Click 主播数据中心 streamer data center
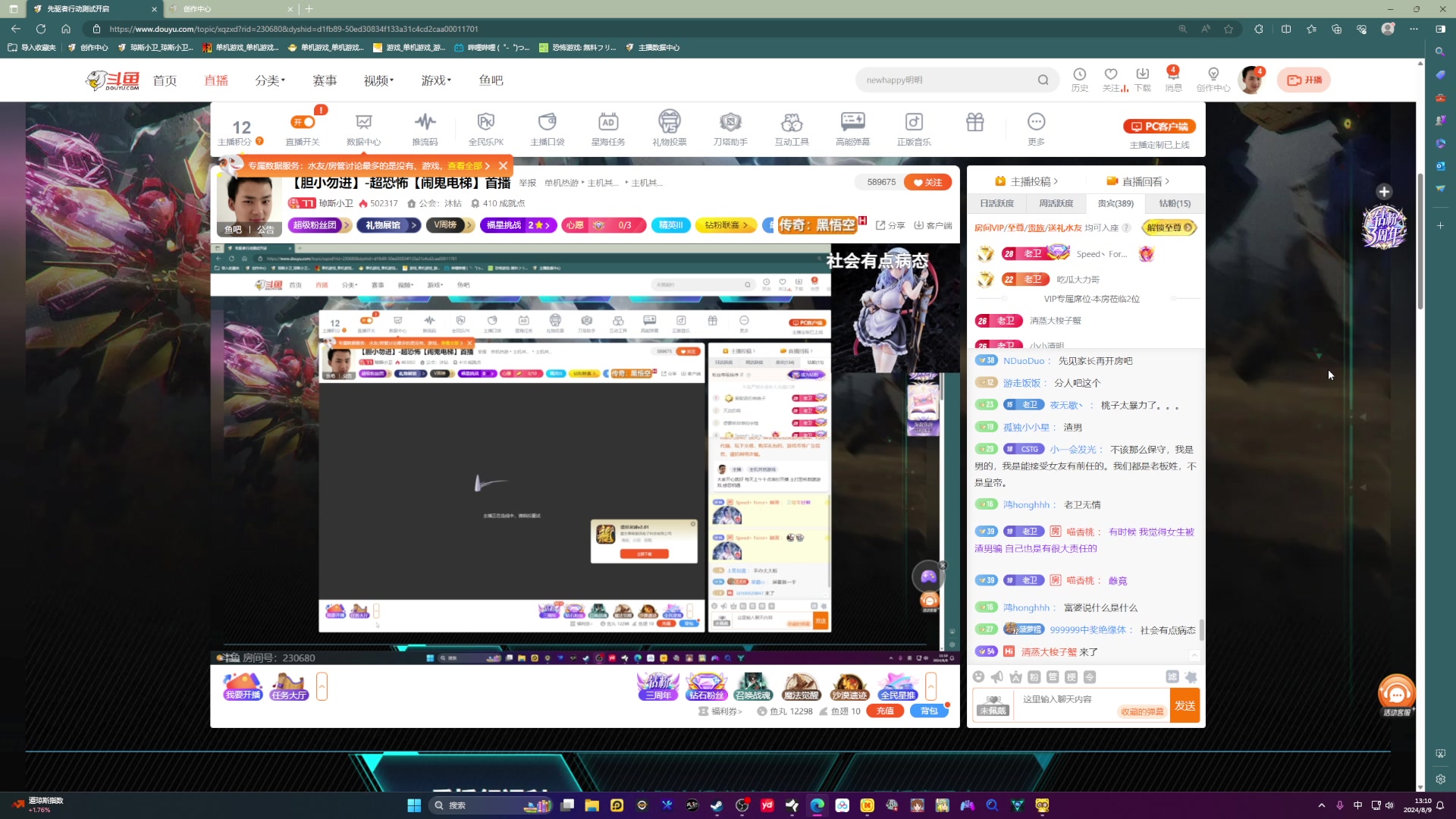 pos(659,48)
